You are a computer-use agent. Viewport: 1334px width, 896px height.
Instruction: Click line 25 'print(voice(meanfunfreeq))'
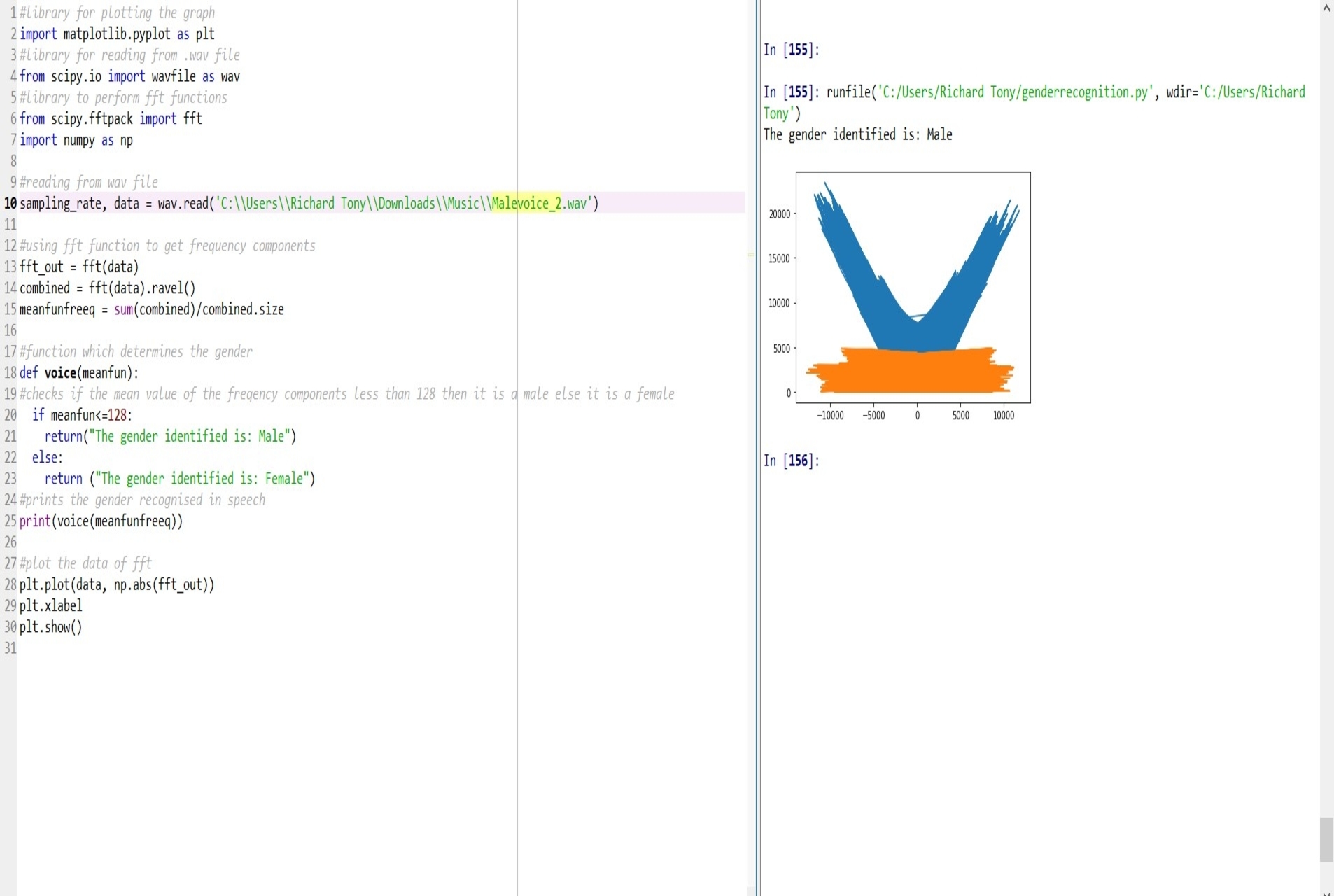pyautogui.click(x=101, y=521)
